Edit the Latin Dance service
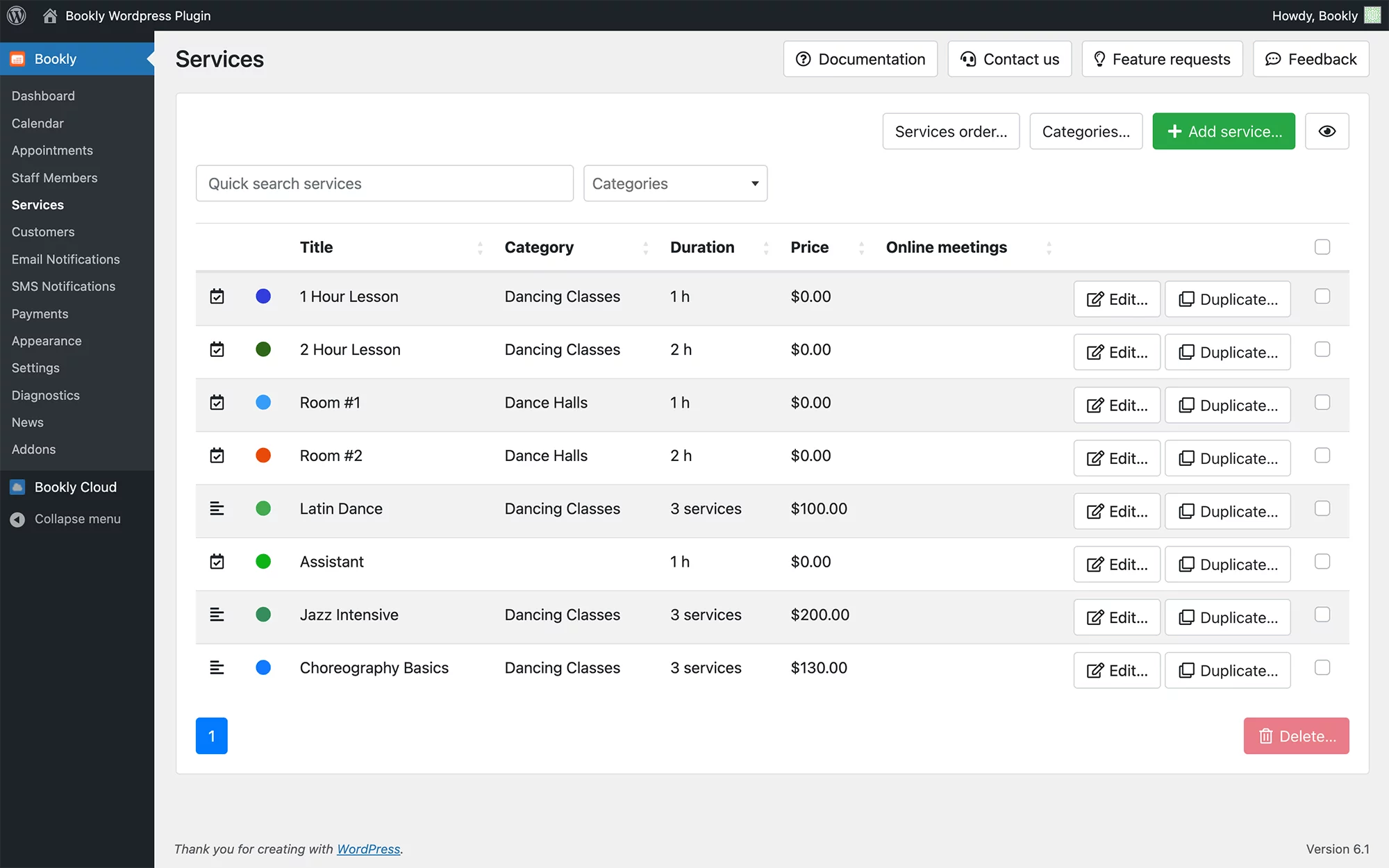Viewport: 1389px width, 868px height. coord(1117,511)
